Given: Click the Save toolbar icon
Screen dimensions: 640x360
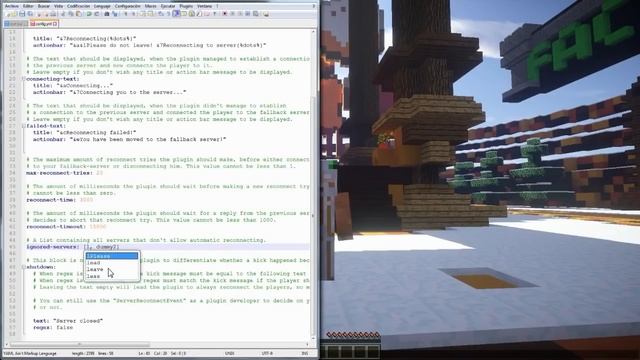Looking at the screenshot, I should [x=22, y=14].
